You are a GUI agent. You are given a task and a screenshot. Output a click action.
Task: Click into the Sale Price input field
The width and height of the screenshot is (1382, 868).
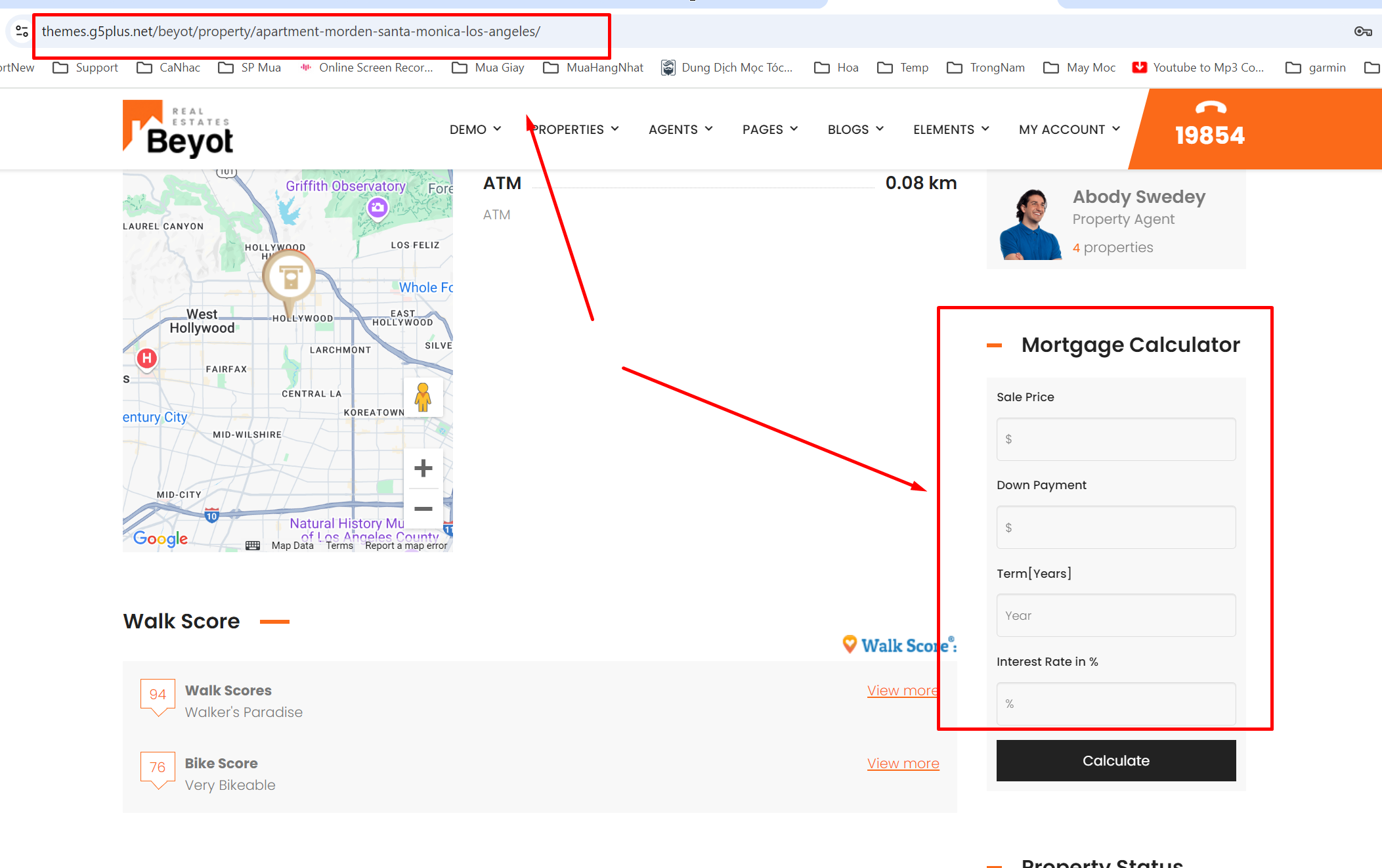point(1115,439)
